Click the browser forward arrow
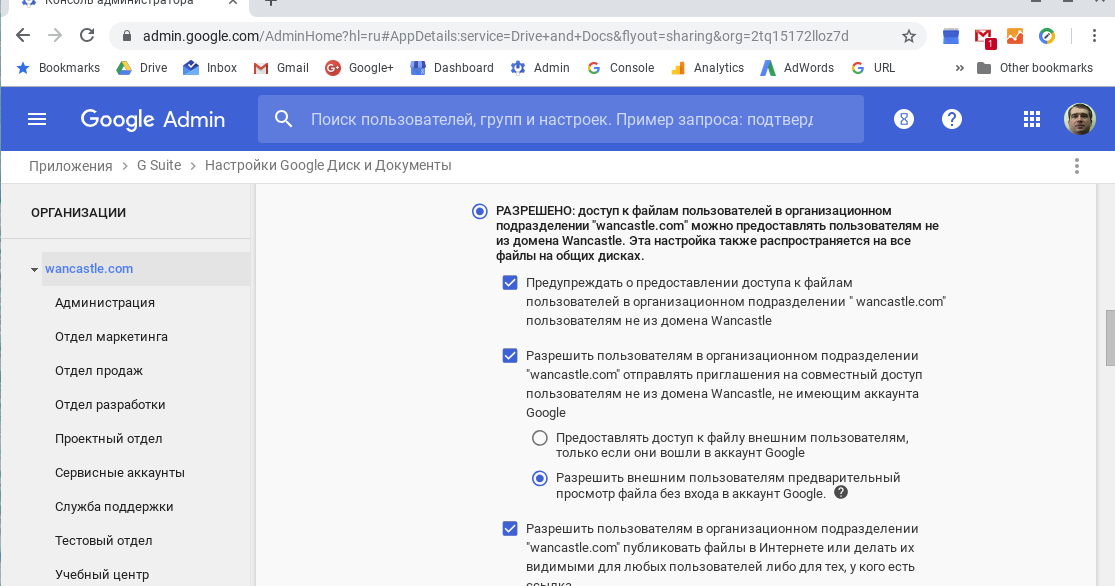The width and height of the screenshot is (1115, 586). (x=55, y=36)
